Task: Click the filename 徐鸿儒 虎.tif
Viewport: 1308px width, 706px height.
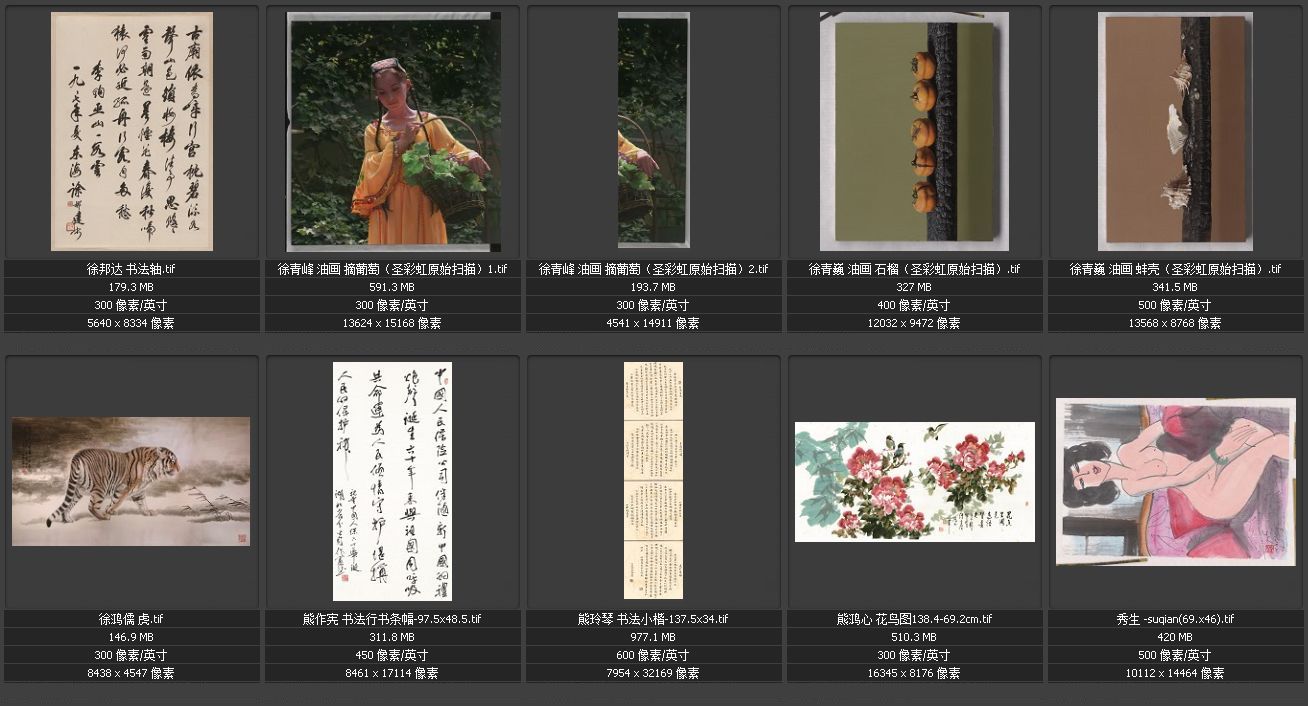Action: point(131,619)
